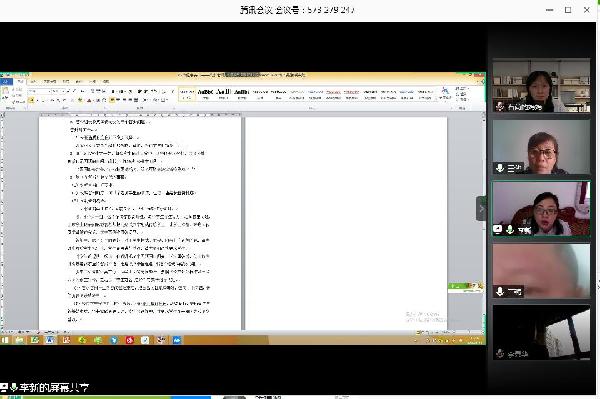The height and width of the screenshot is (399, 600).
Task: Select the top participant video thumbnail
Action: pos(541,85)
